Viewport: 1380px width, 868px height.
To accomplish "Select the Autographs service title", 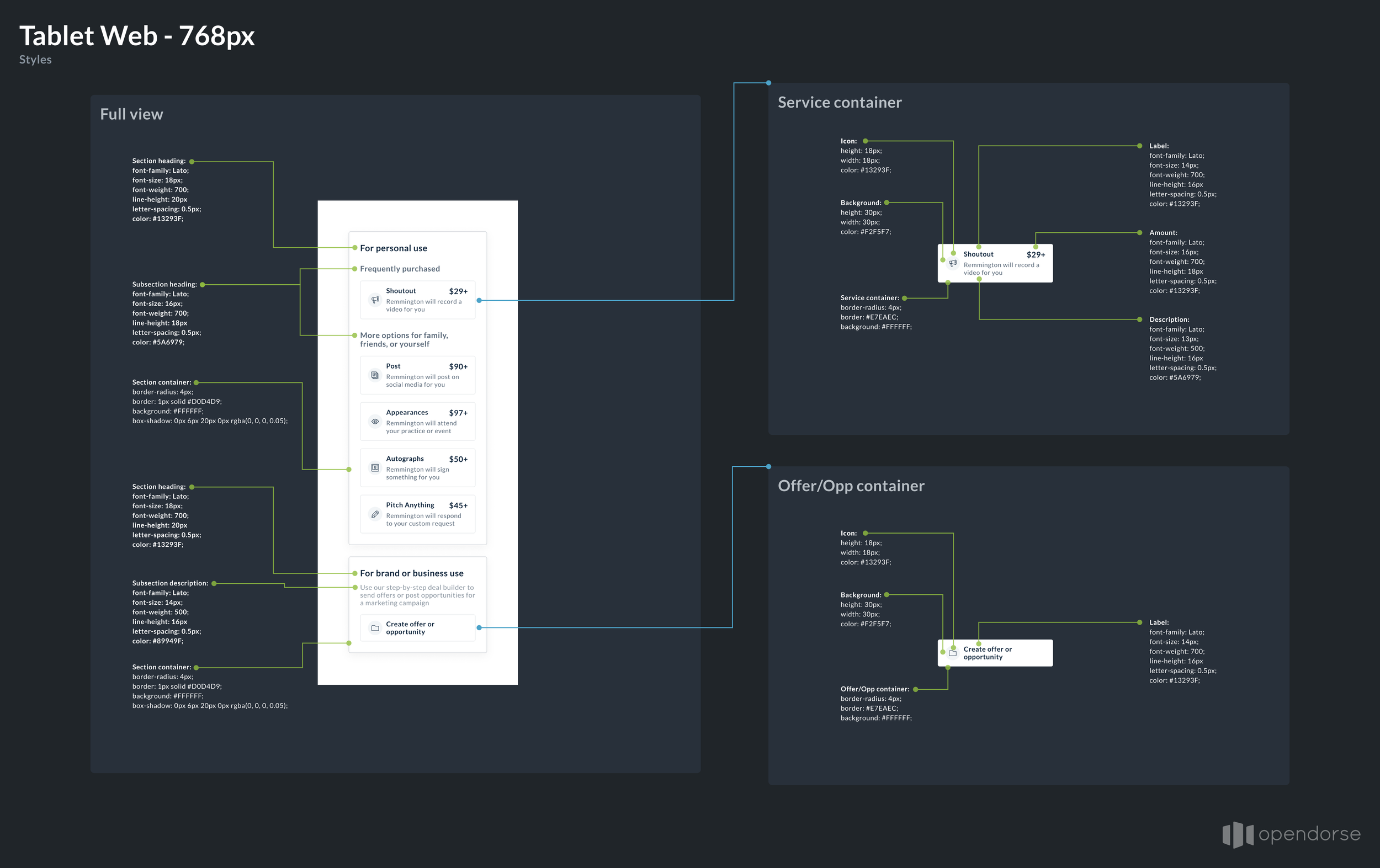I will pyautogui.click(x=405, y=459).
